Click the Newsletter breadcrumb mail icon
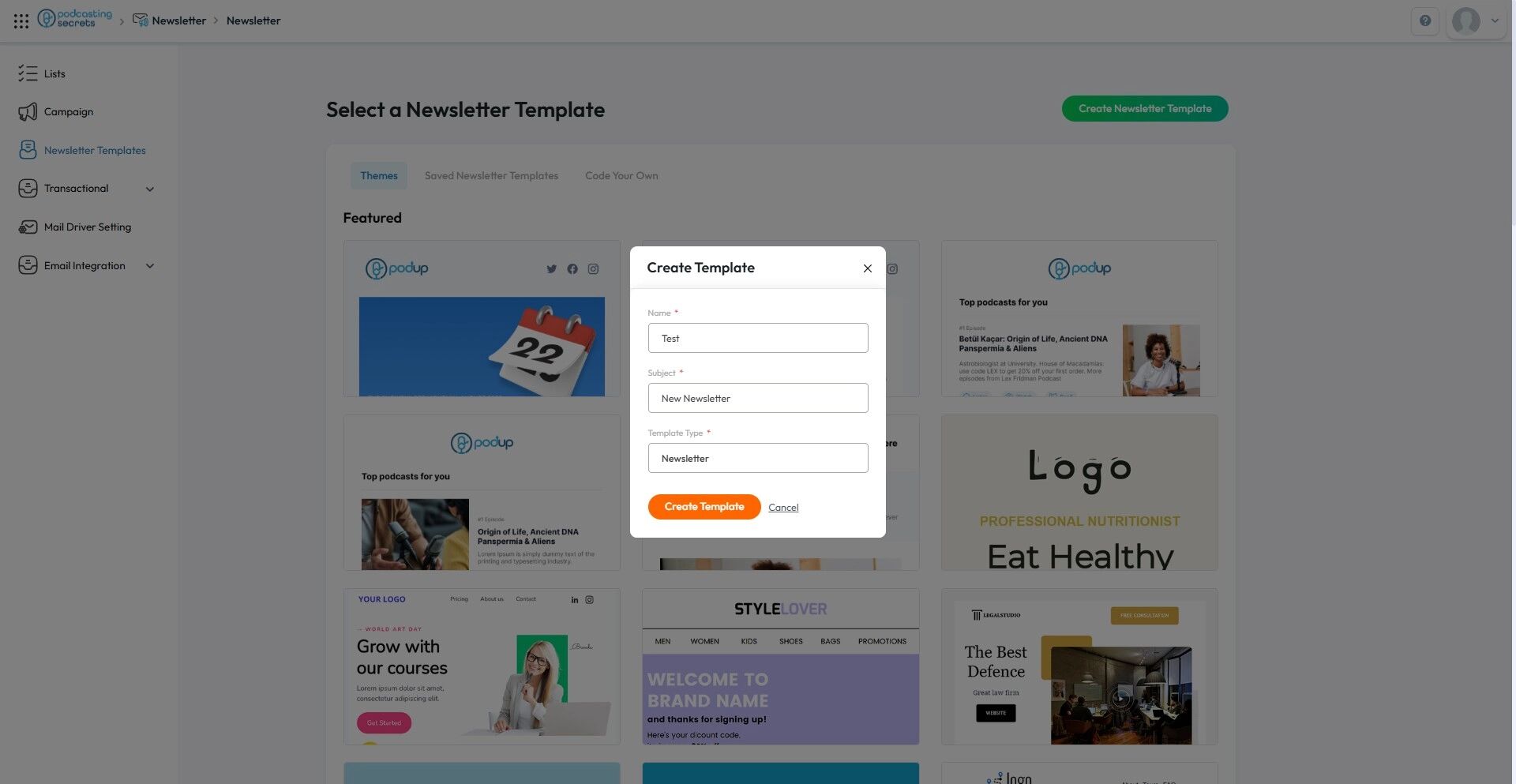 pyautogui.click(x=141, y=21)
